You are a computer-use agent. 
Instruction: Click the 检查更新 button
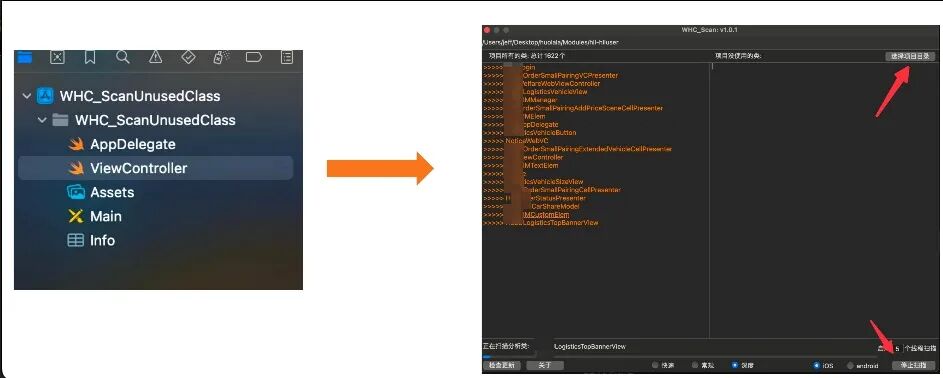click(502, 365)
